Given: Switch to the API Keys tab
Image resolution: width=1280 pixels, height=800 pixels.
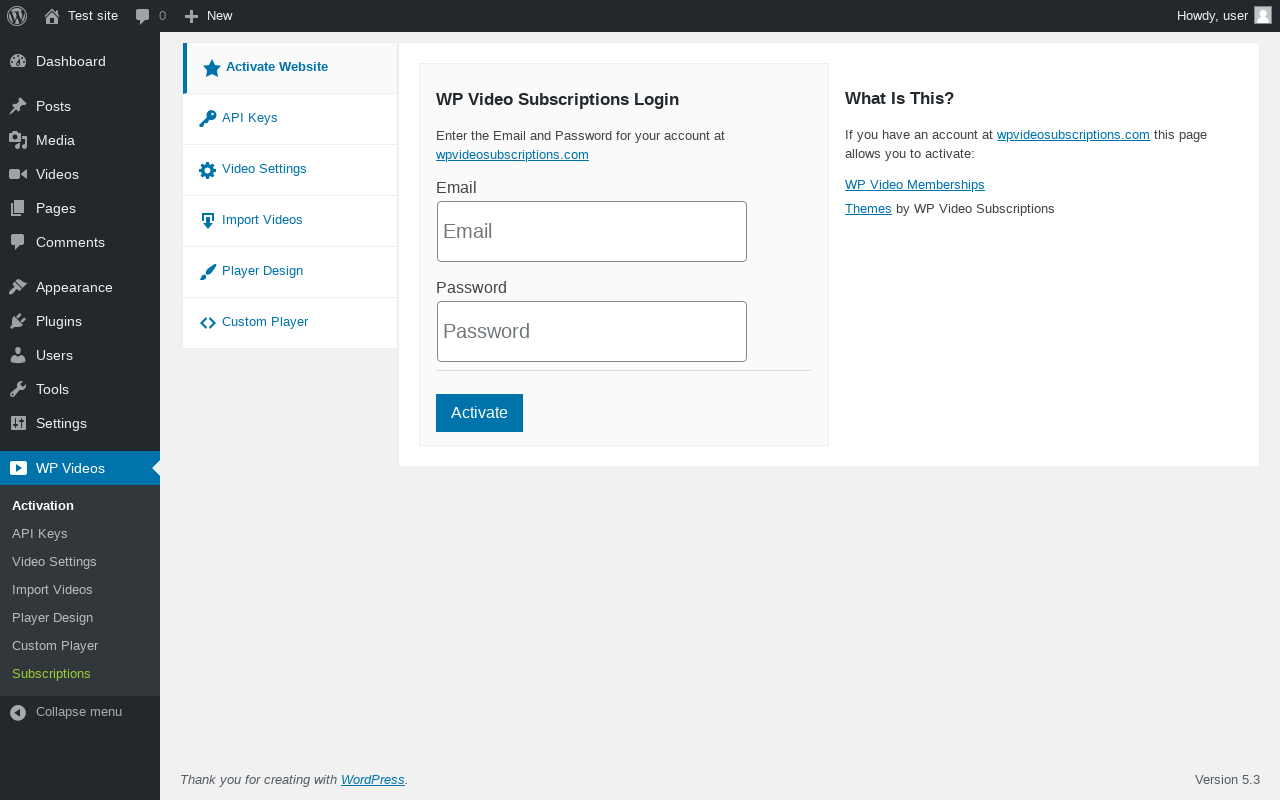Looking at the screenshot, I should pos(290,119).
